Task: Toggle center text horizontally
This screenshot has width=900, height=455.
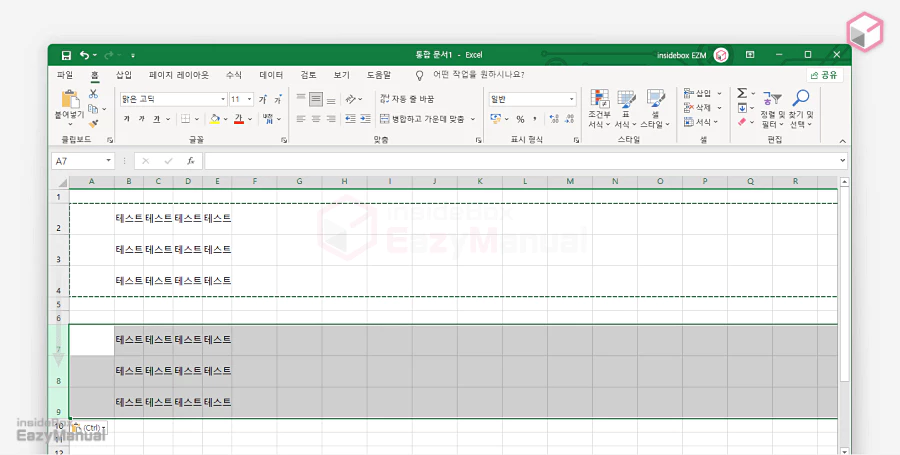Action: 316,119
